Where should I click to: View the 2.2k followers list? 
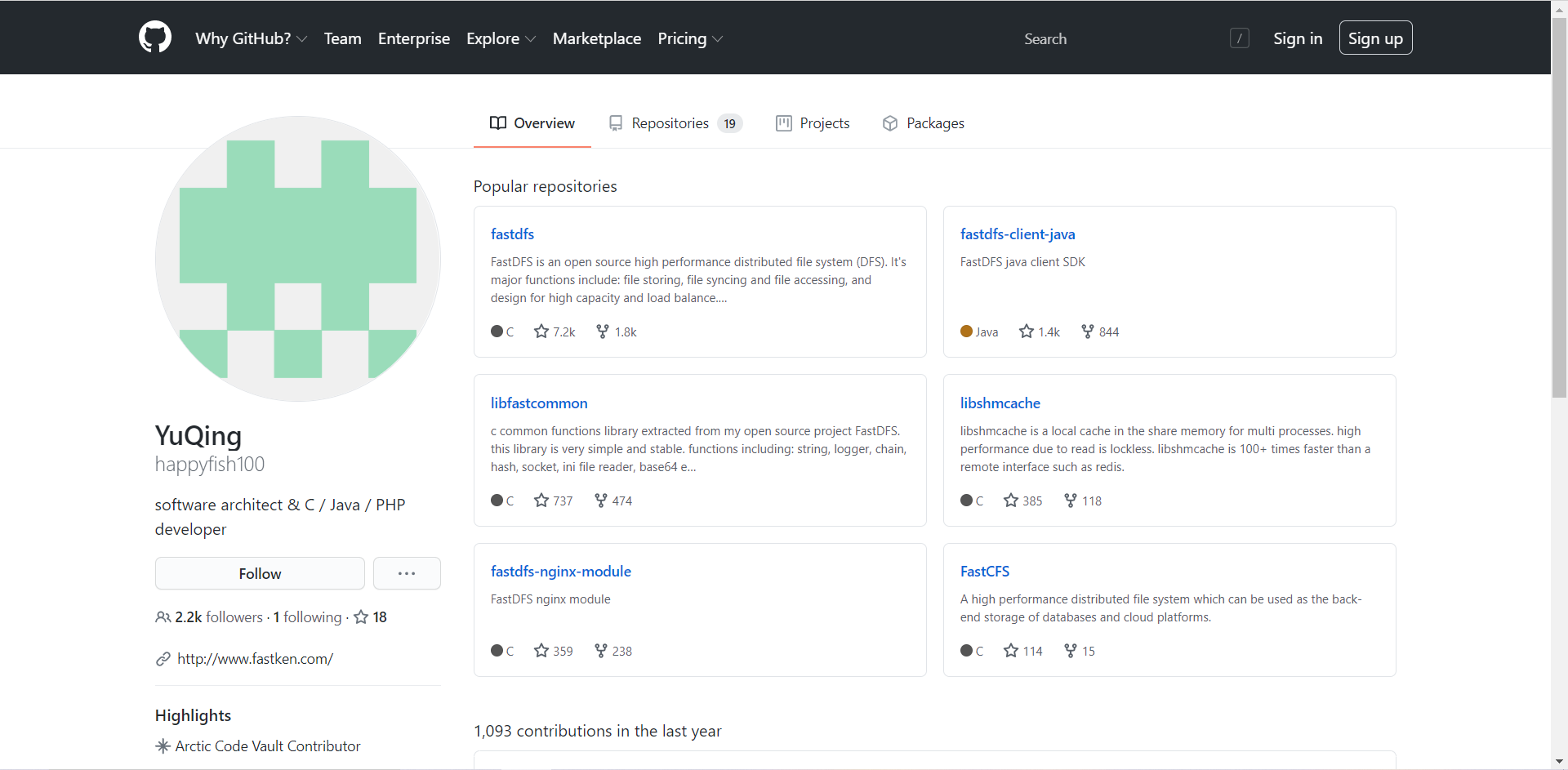click(219, 617)
